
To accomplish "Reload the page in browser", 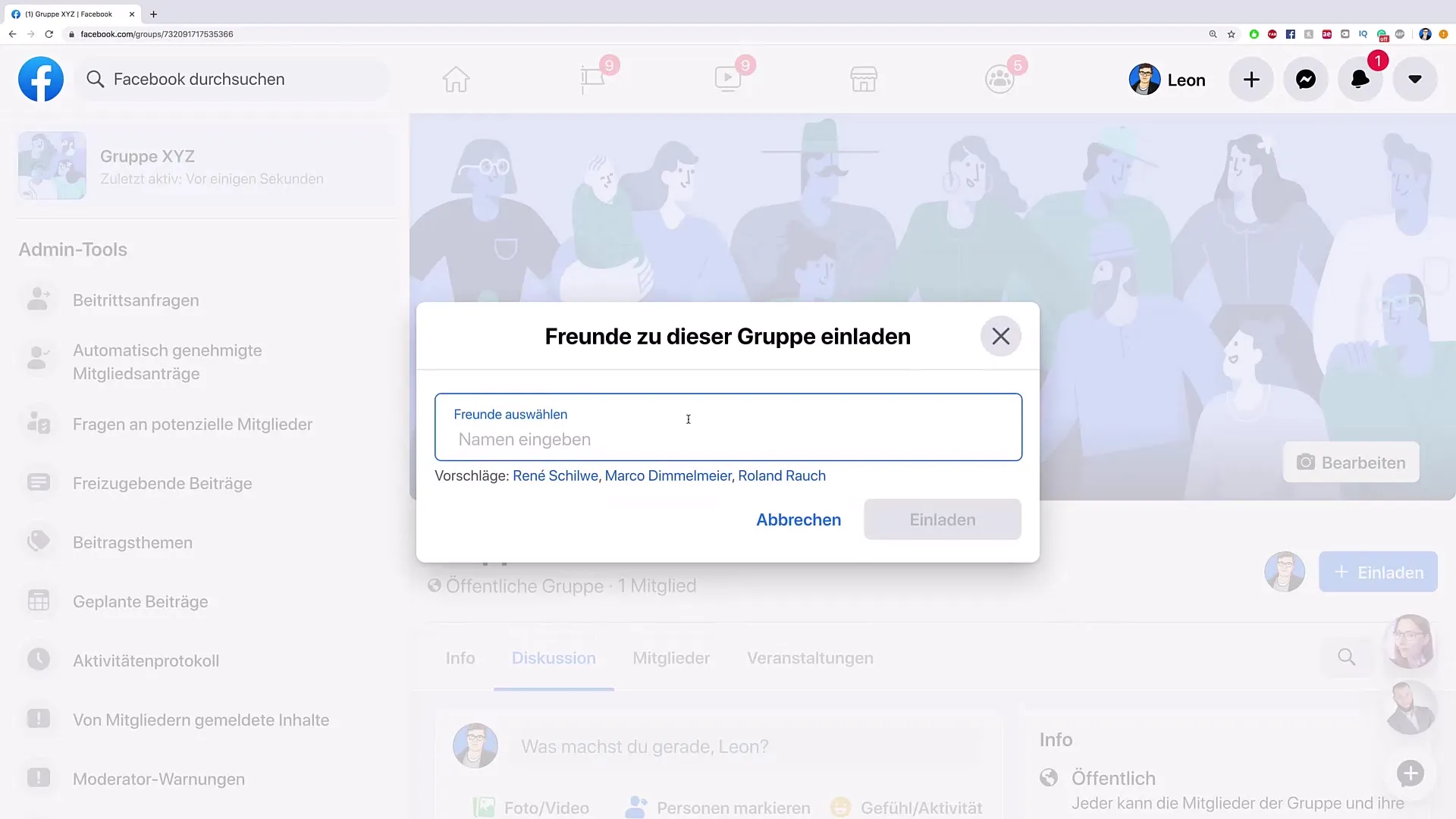I will click(49, 34).
